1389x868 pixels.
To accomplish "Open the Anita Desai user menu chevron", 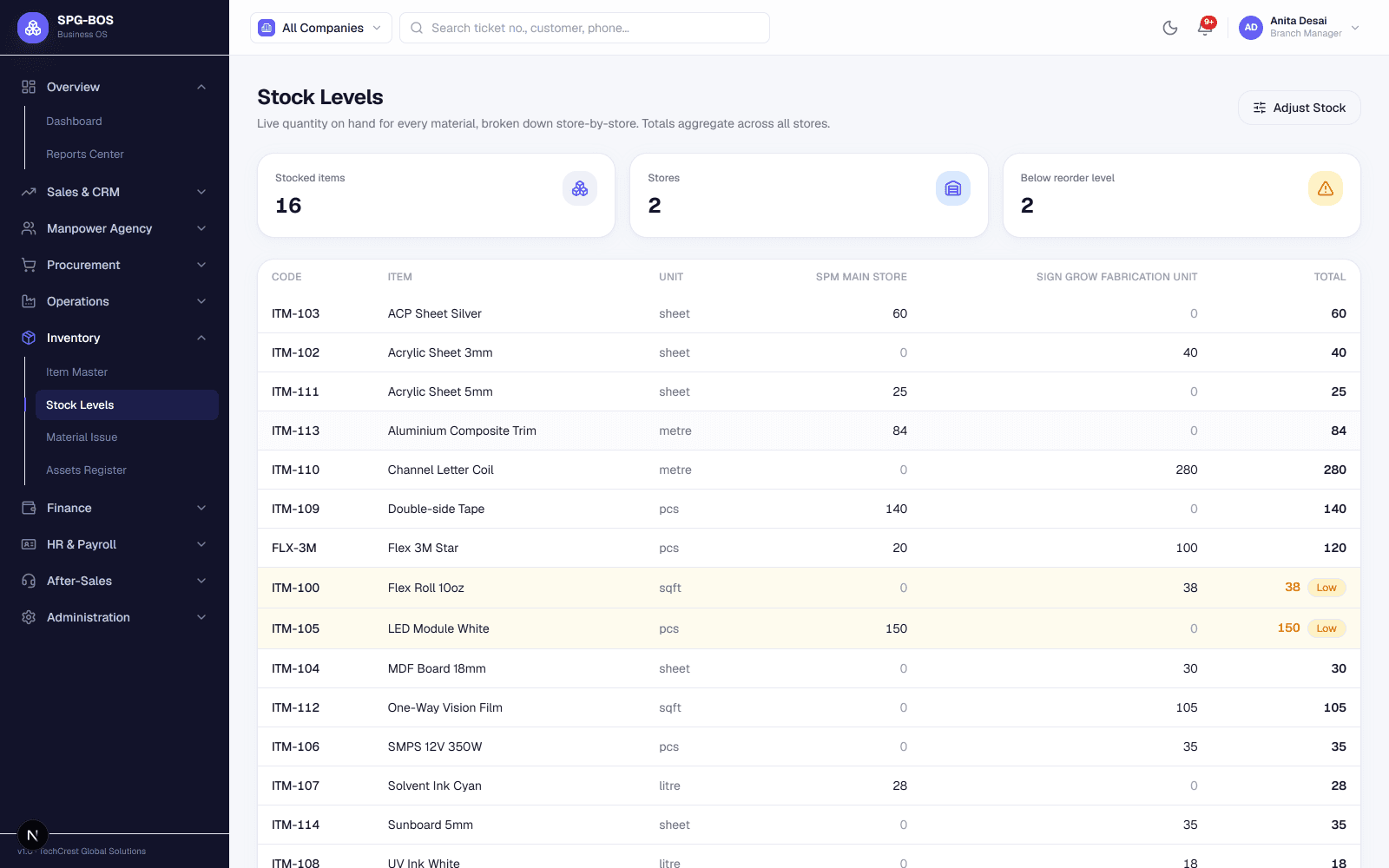I will [x=1355, y=28].
